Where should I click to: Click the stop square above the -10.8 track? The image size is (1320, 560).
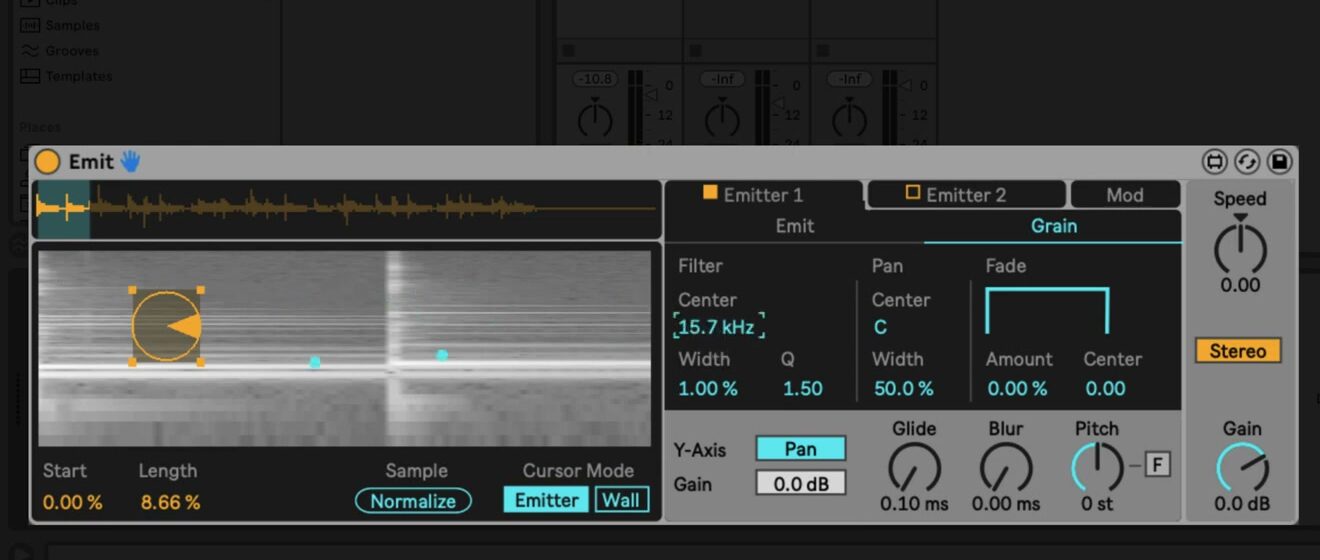click(x=568, y=50)
